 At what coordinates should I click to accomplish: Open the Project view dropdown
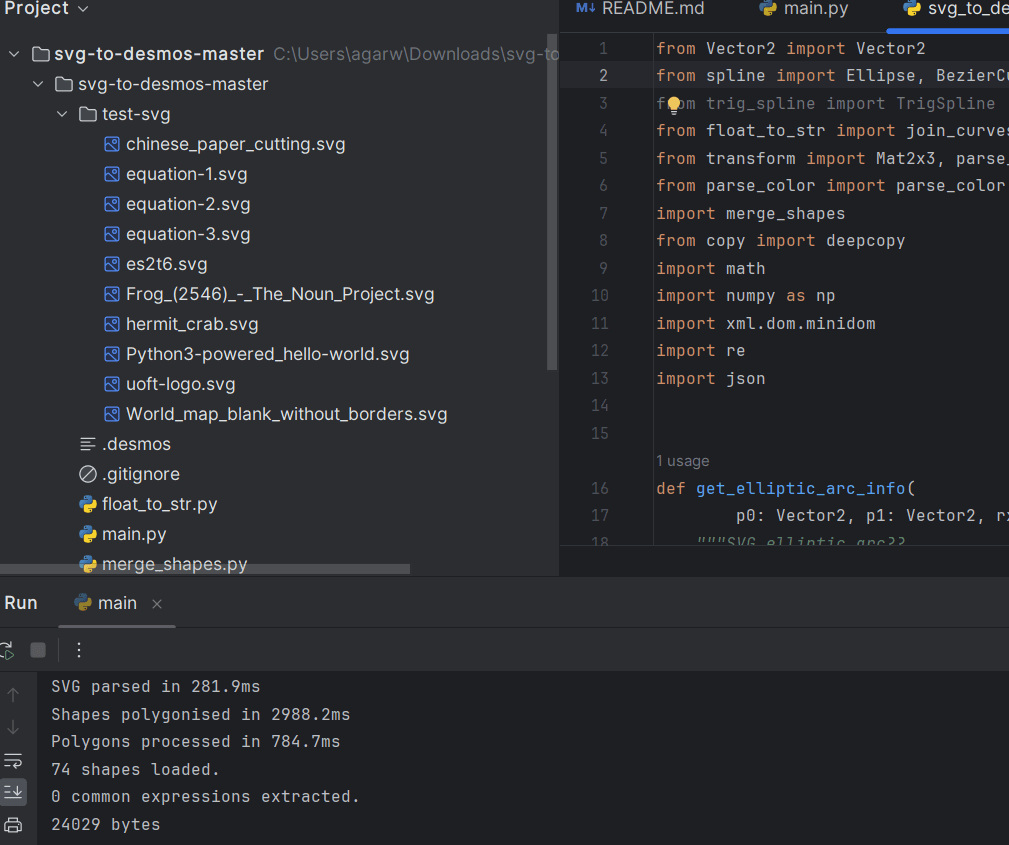pyautogui.click(x=82, y=9)
